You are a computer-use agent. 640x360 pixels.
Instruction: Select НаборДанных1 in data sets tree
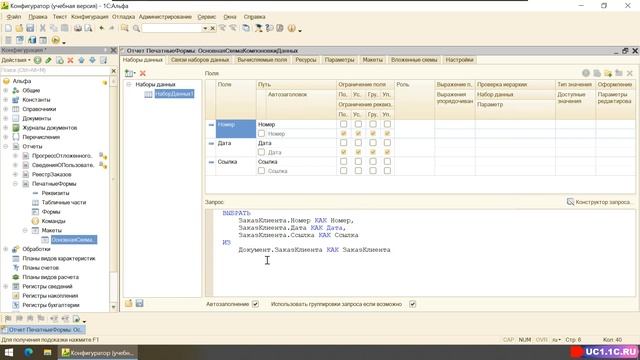coord(174,94)
